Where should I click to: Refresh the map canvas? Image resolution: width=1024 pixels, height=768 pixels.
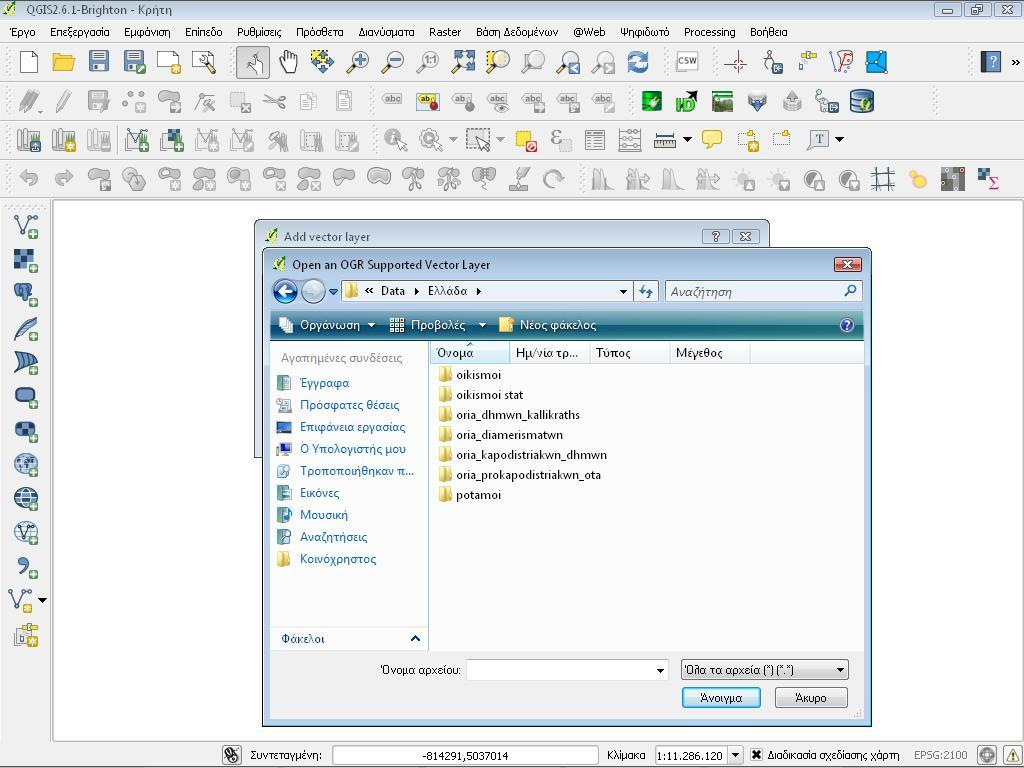coord(638,62)
